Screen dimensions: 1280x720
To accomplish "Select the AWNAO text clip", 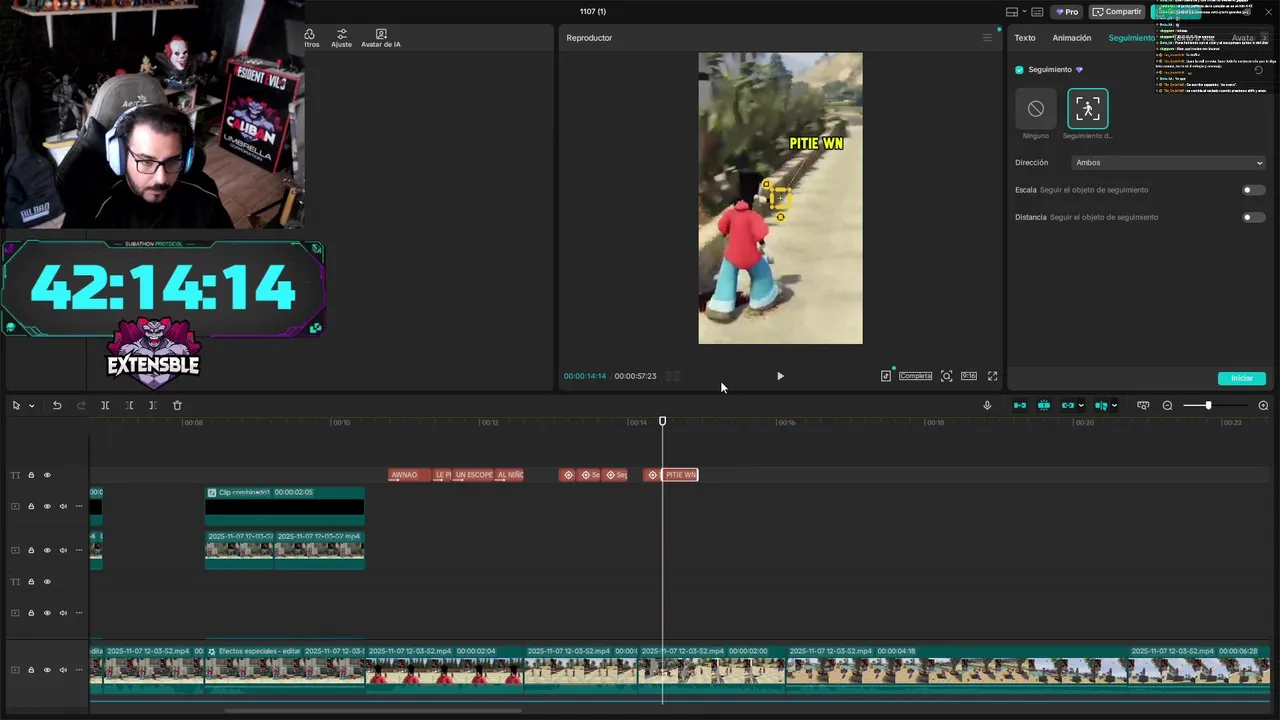I will coord(409,475).
